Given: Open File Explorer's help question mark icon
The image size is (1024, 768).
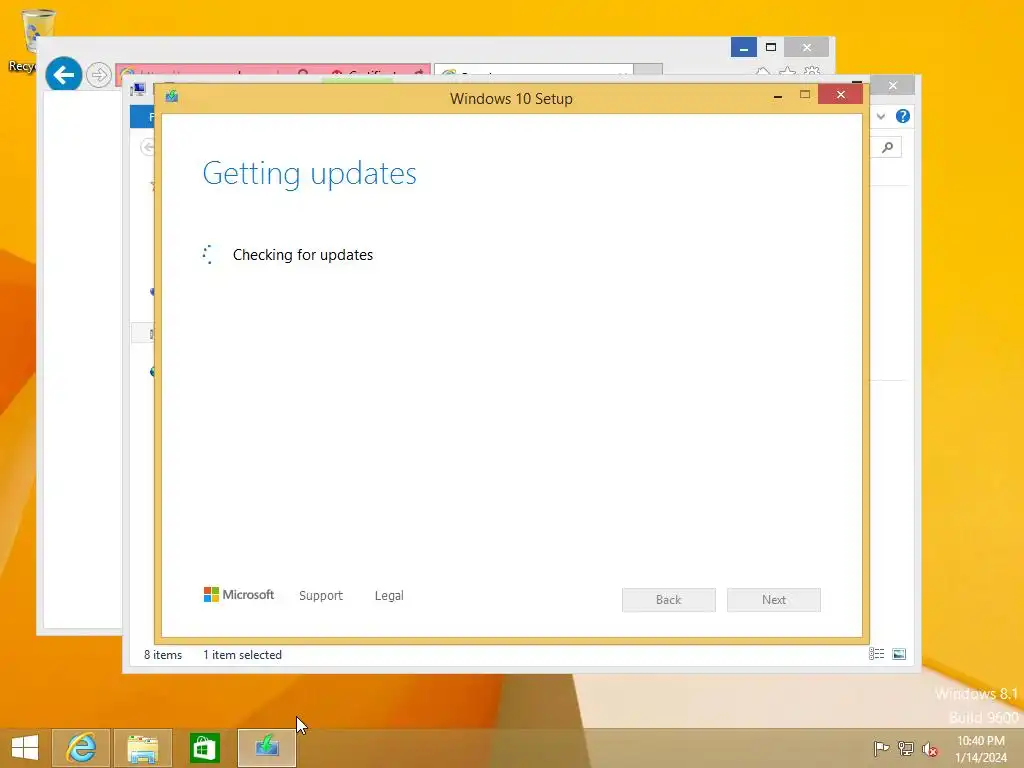Looking at the screenshot, I should 903,116.
